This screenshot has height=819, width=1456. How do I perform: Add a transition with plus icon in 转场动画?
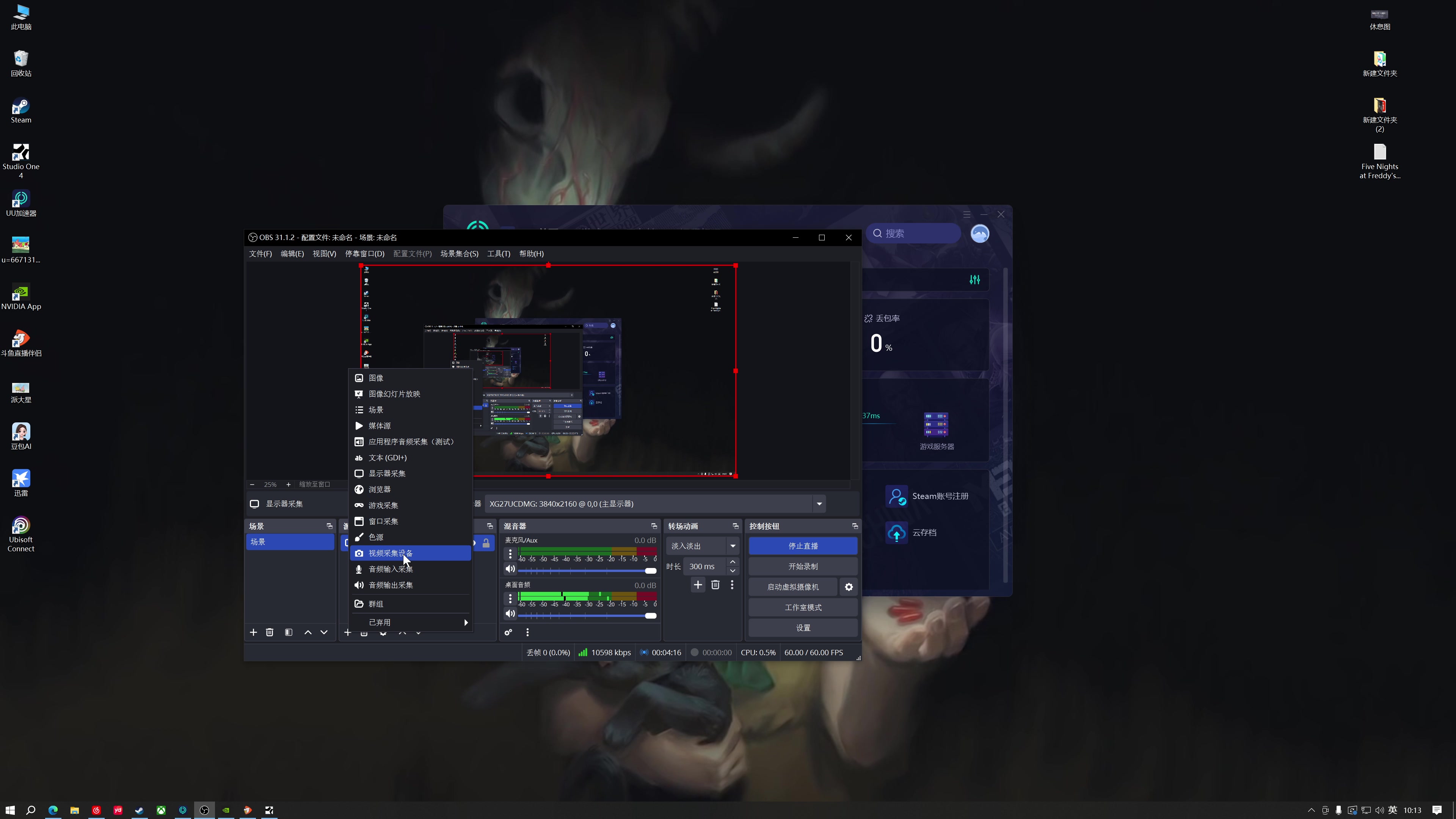698,585
